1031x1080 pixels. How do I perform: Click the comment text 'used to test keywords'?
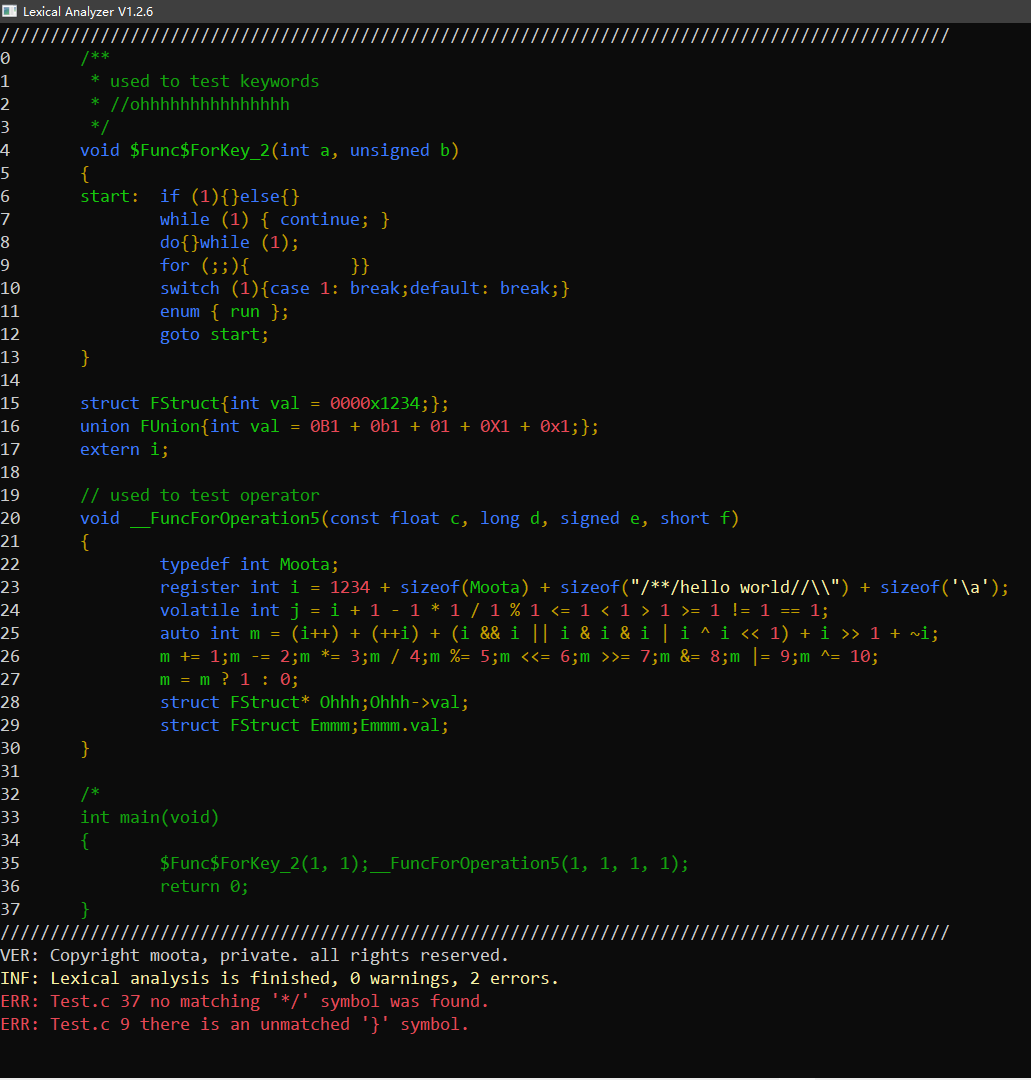pyautogui.click(x=214, y=81)
